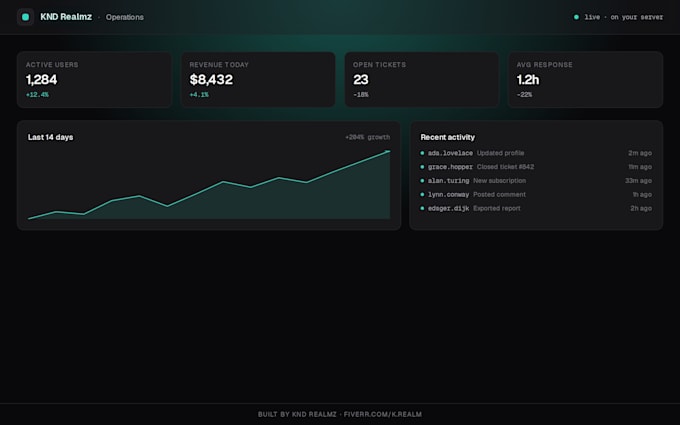The width and height of the screenshot is (680, 425).
Task: Select the alan.turing username
Action: click(448, 181)
